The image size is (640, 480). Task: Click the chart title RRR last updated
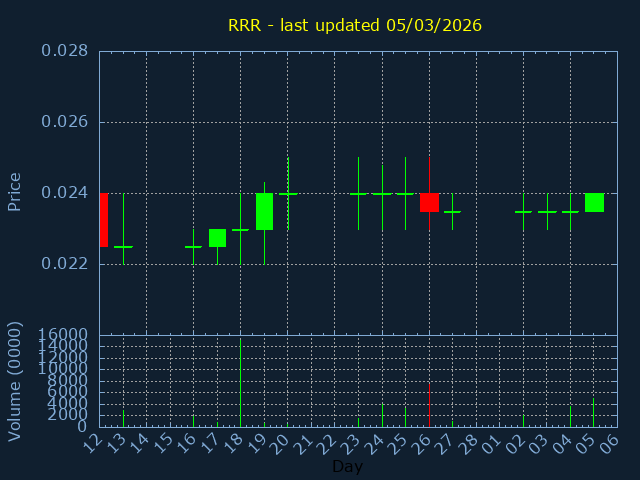(x=355, y=25)
